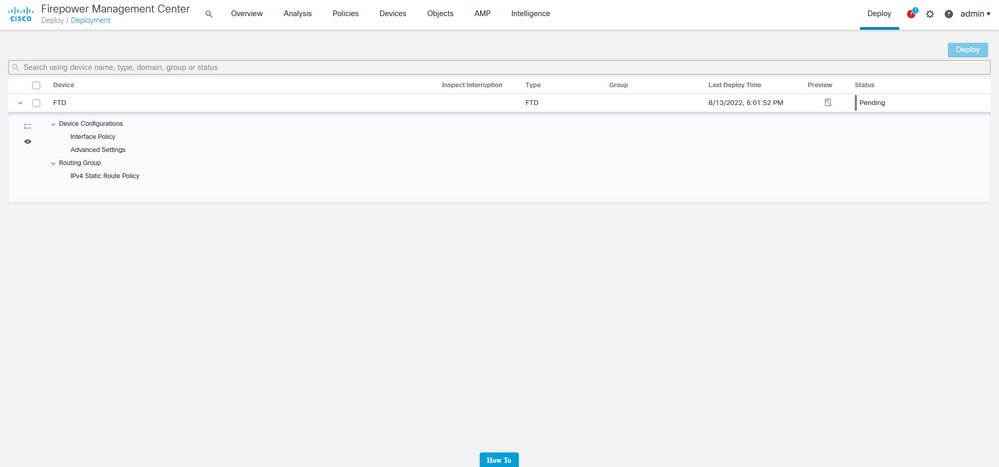Viewport: 999px width, 467px height.
Task: Click the Cisco logo
Action: click(x=20, y=14)
